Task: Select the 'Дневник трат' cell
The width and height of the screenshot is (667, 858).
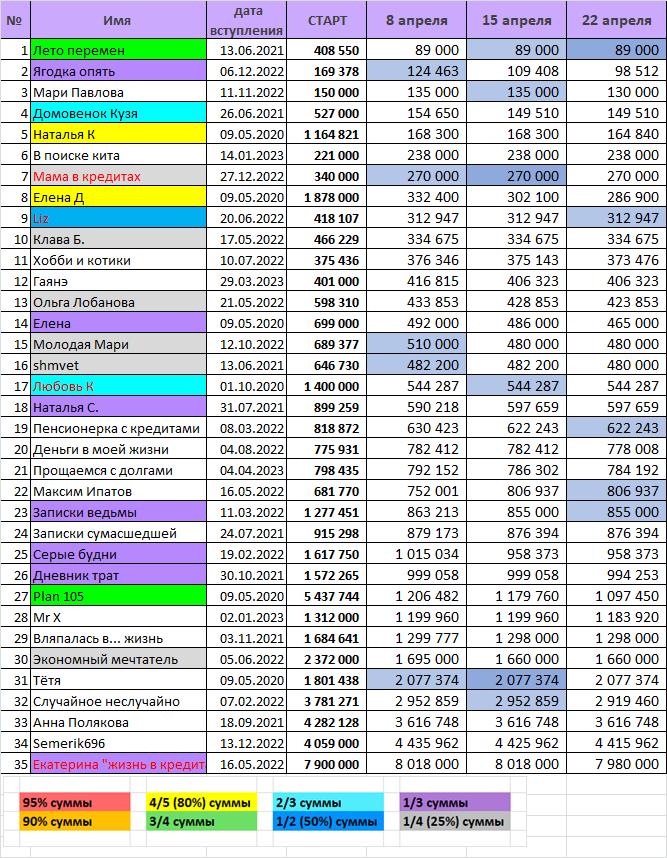Action: [x=118, y=575]
